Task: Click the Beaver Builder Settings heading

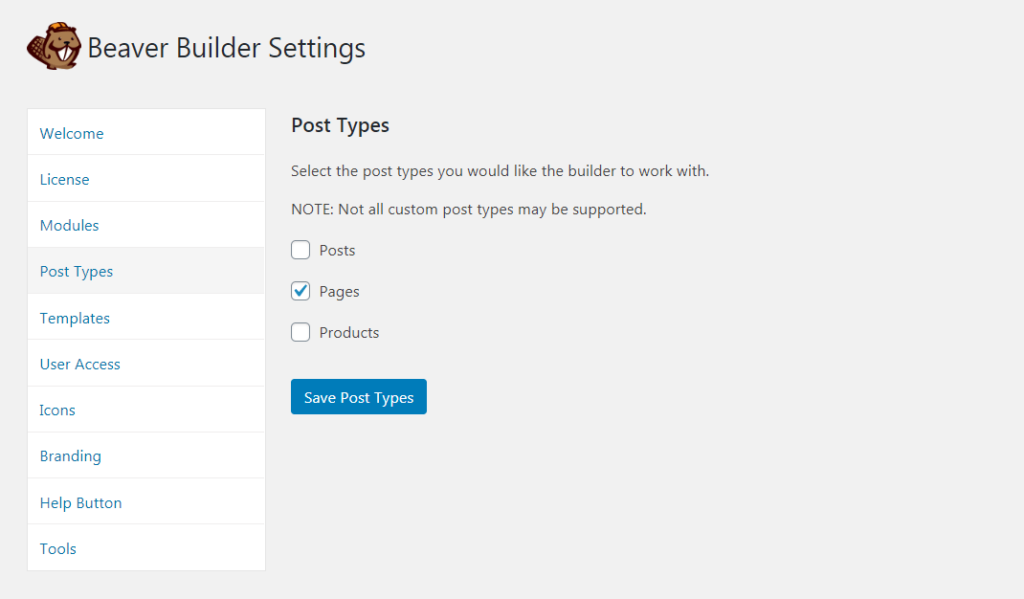Action: coord(226,47)
